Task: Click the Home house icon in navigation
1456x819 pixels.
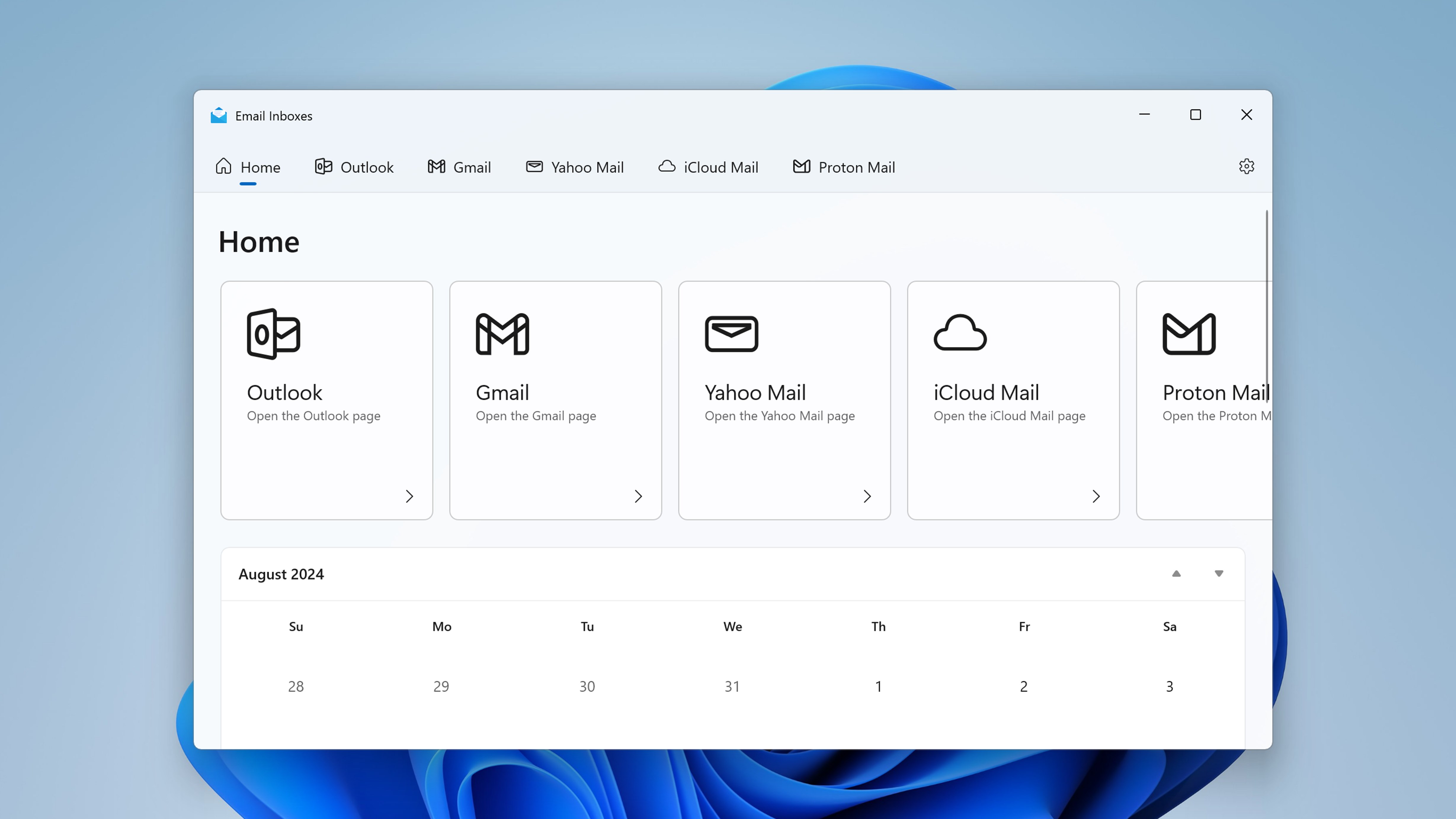Action: coord(223,166)
